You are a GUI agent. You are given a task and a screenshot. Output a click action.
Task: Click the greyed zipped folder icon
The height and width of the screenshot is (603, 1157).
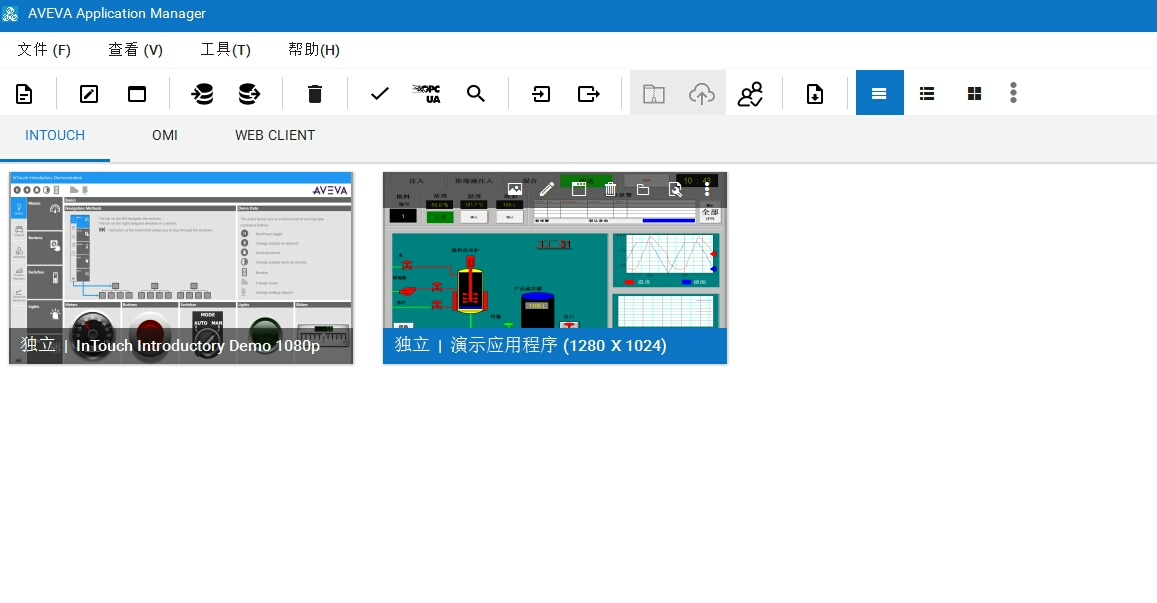[654, 94]
